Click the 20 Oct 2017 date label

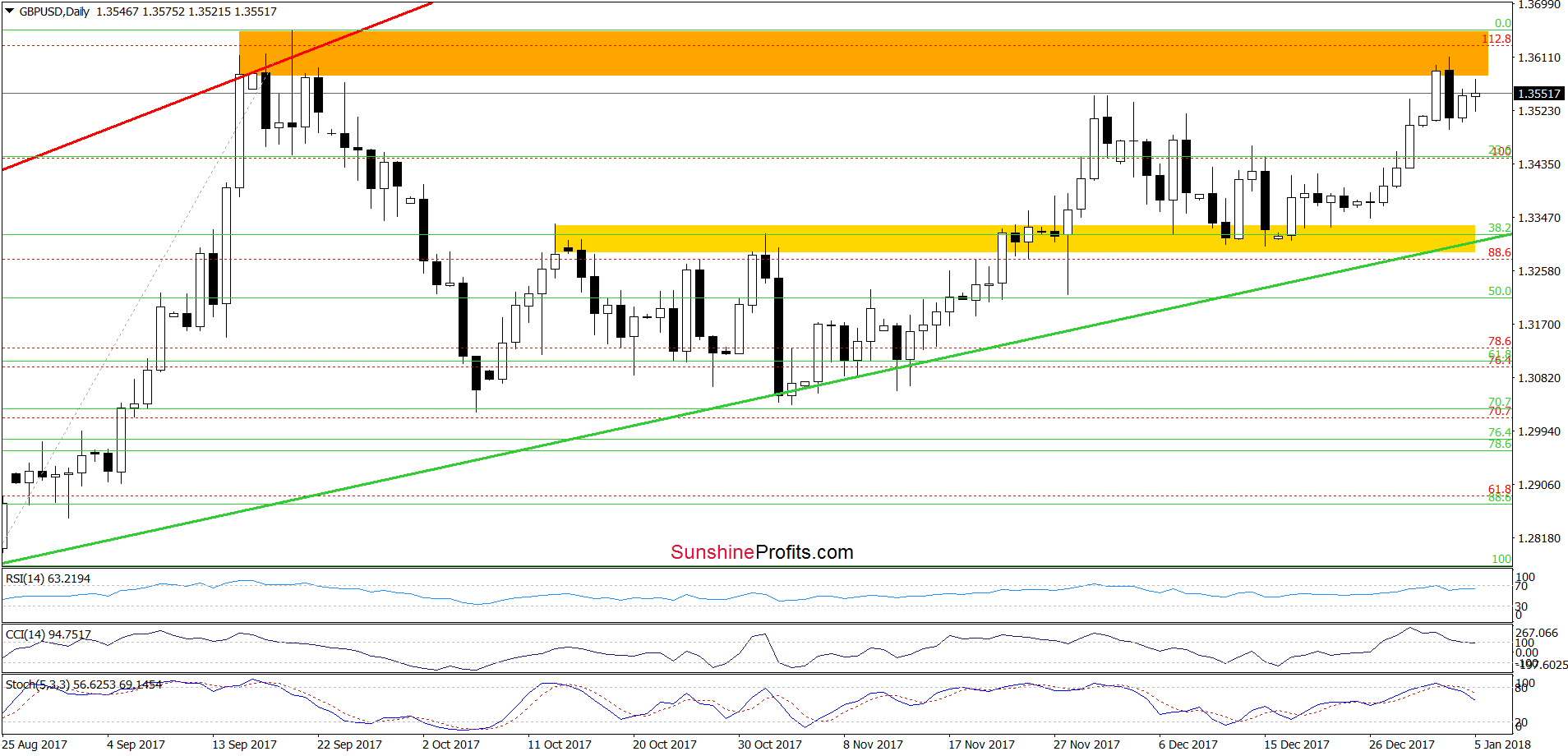665,744
